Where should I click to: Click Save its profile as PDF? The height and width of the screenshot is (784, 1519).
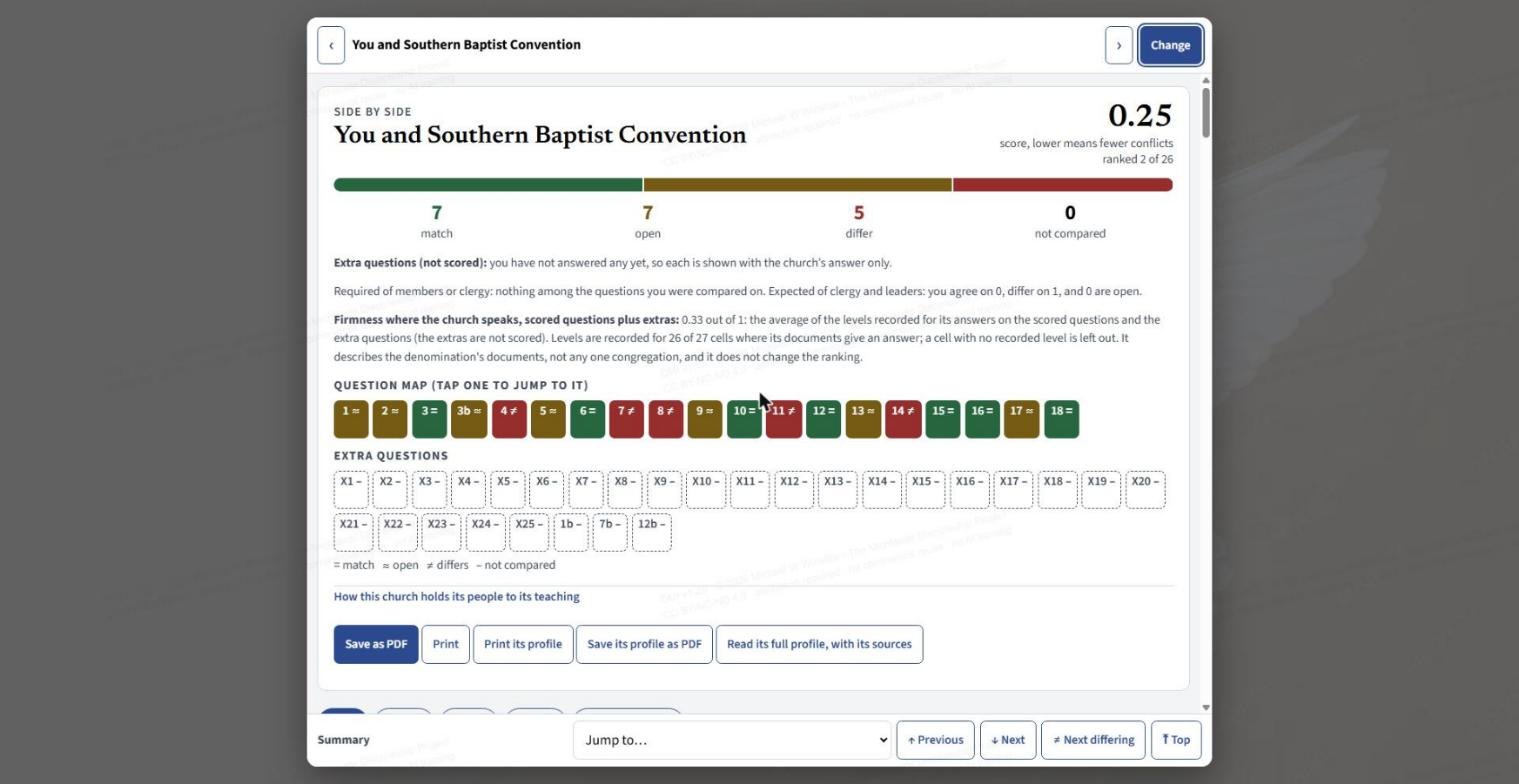tap(644, 645)
